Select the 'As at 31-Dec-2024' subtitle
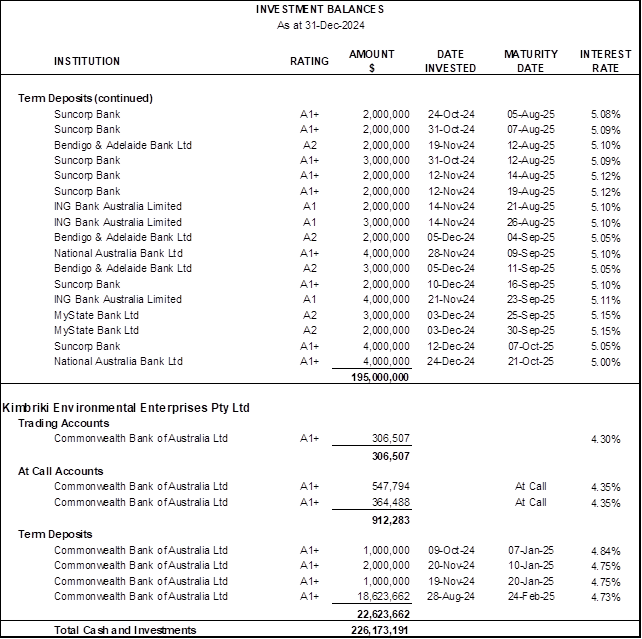 321,25
